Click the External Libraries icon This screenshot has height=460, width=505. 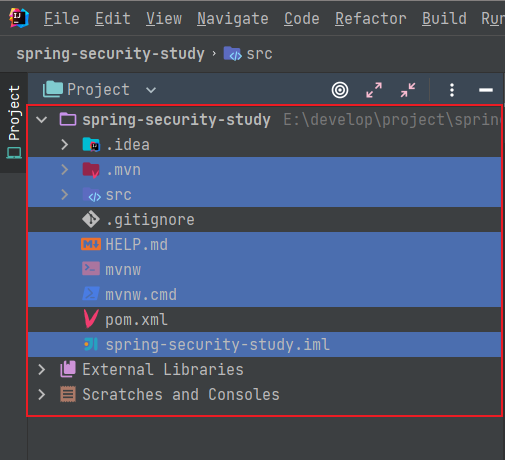pos(68,369)
